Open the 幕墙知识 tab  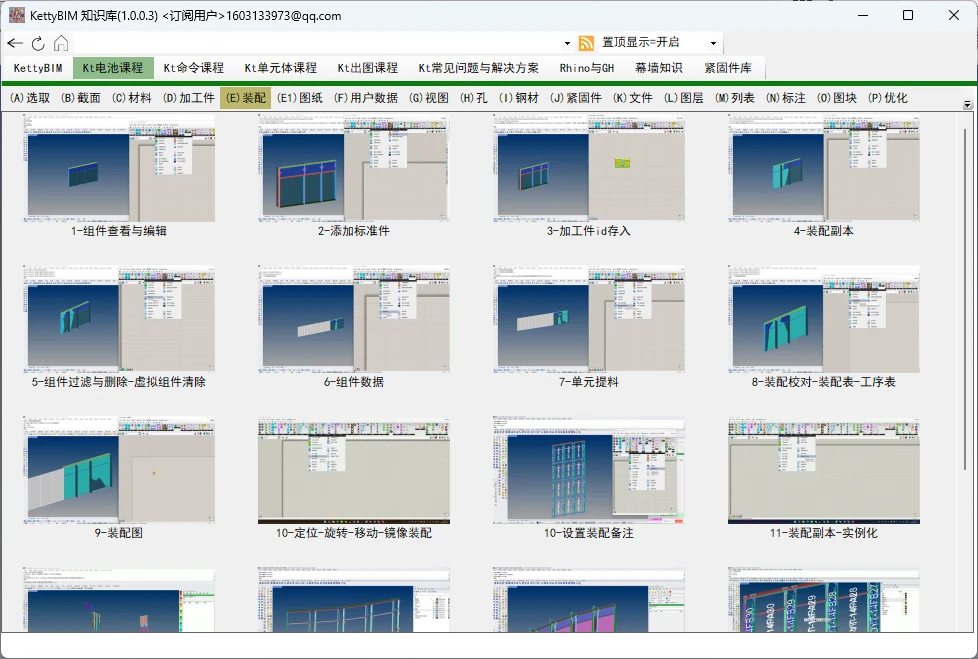click(x=659, y=68)
